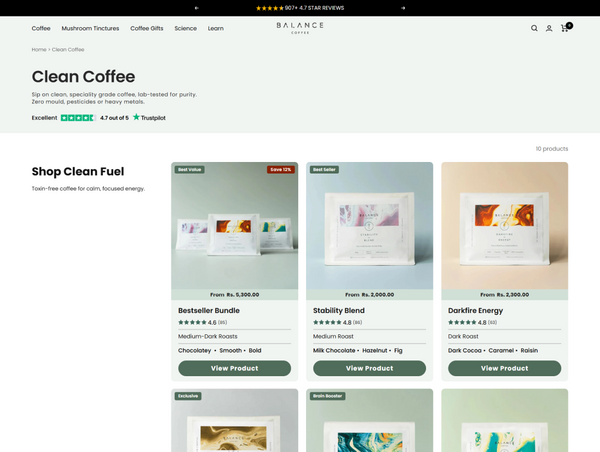Go to Home breadcrumb link

click(39, 50)
